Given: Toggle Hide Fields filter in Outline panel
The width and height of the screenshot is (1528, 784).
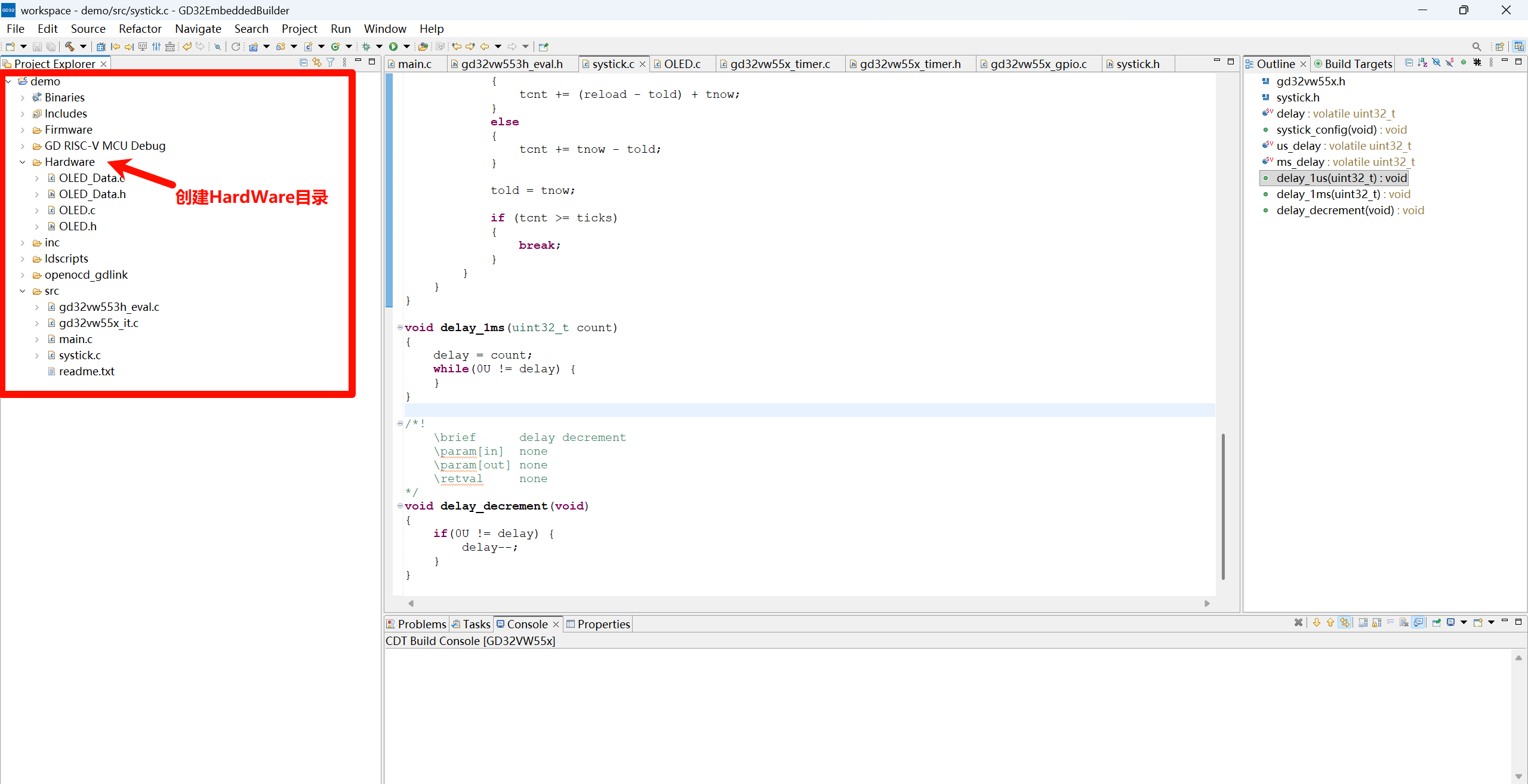Looking at the screenshot, I should coord(1436,63).
